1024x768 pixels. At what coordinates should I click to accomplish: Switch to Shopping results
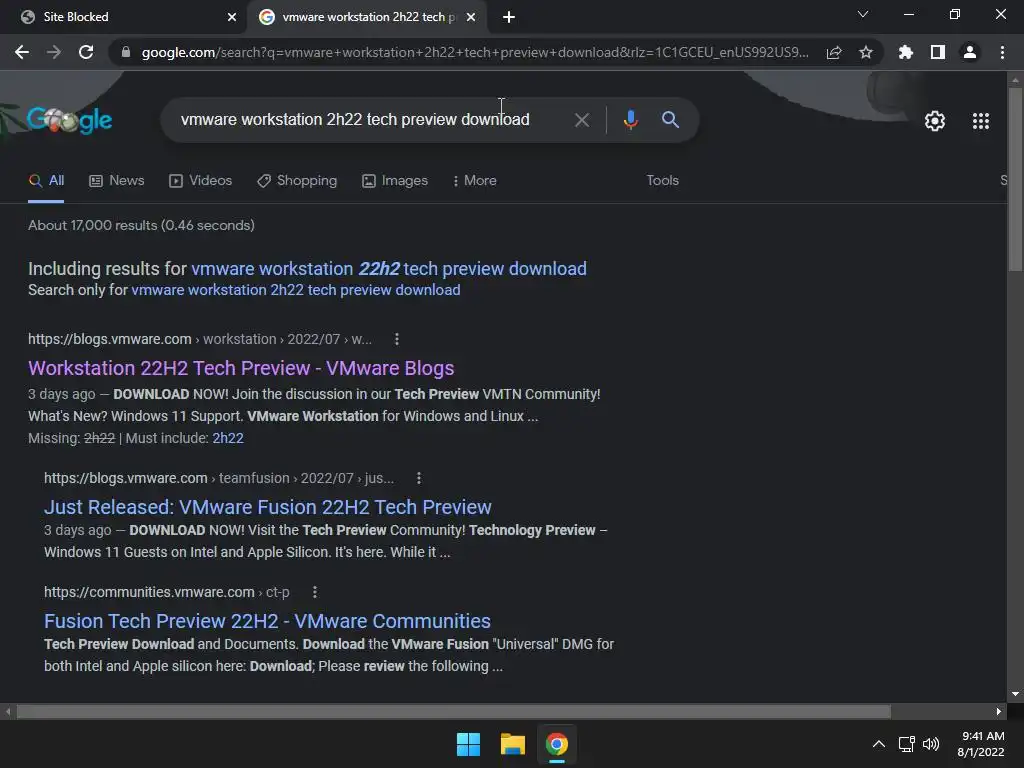point(297,180)
